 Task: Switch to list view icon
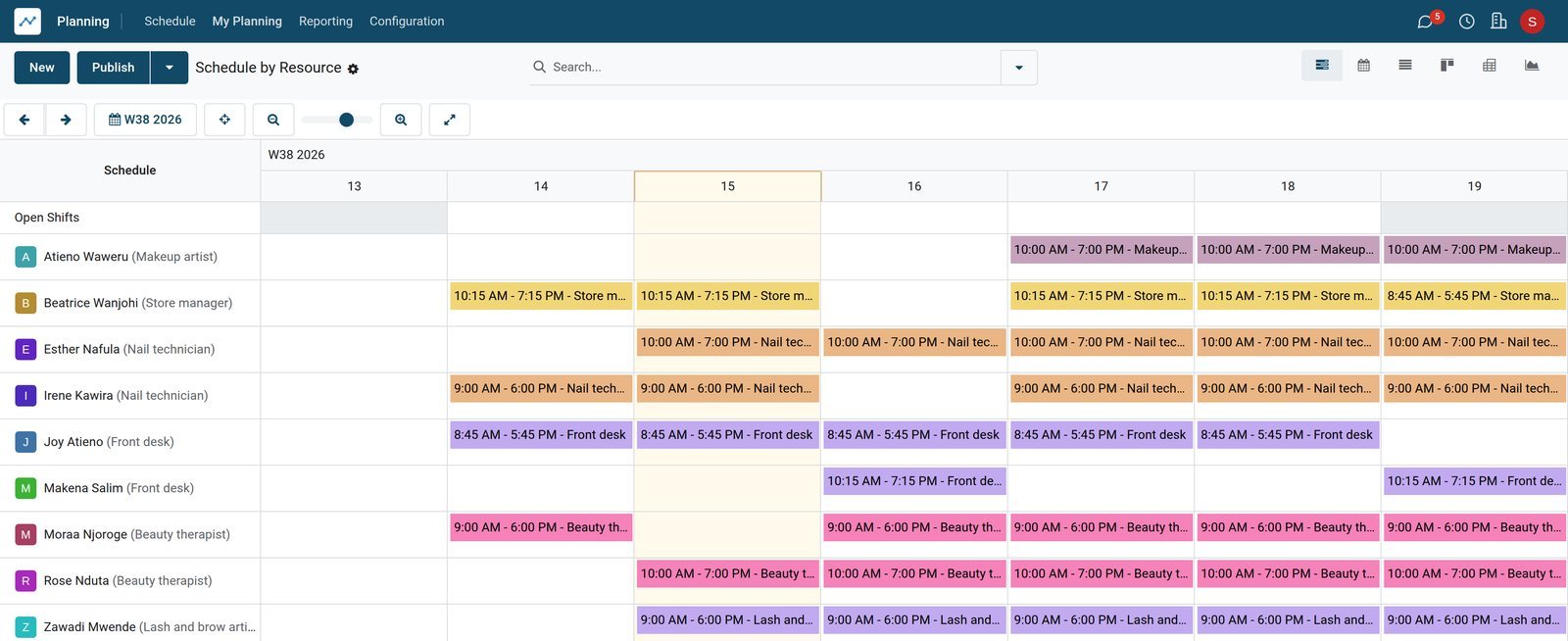1405,66
